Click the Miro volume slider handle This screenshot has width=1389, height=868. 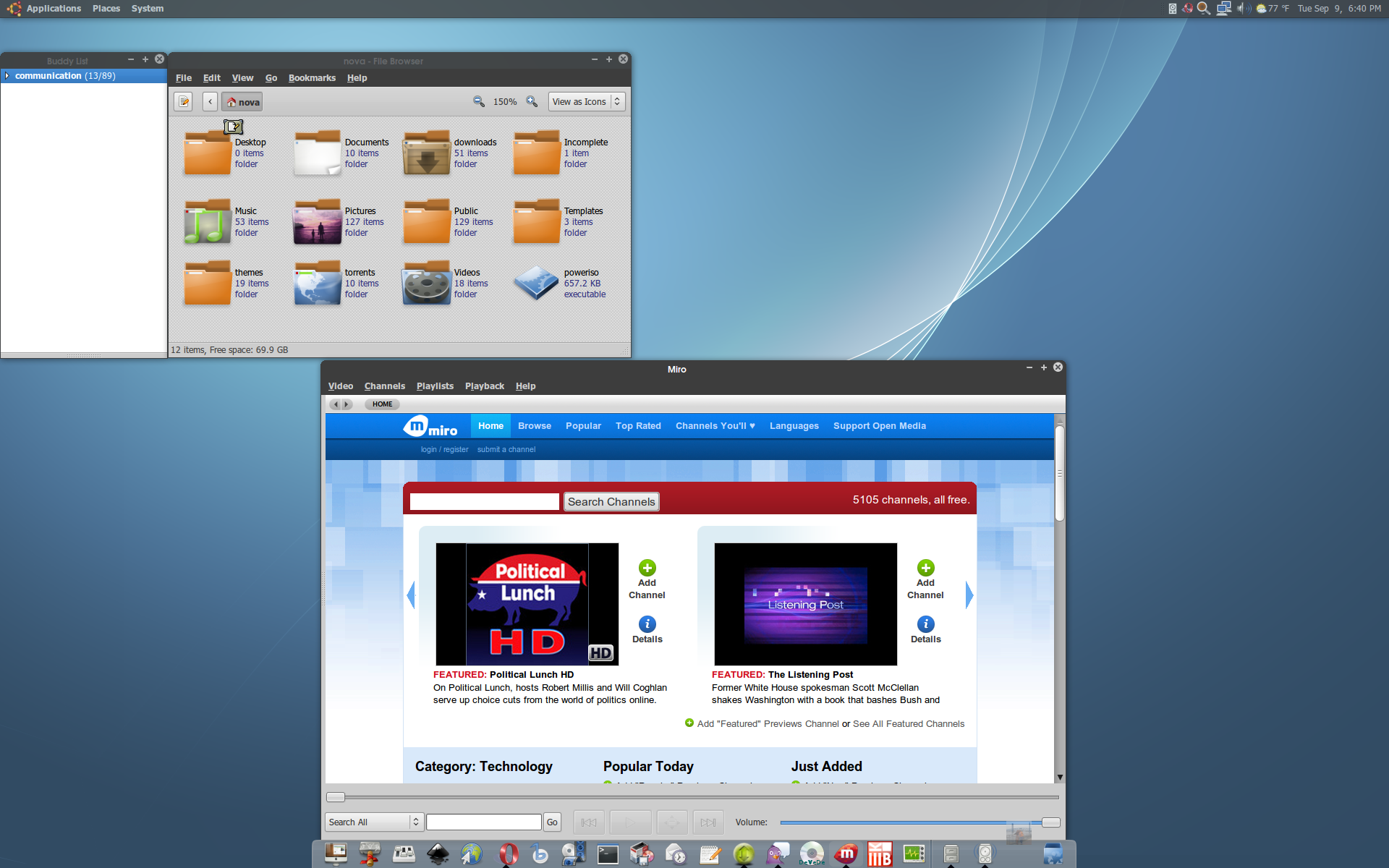pyautogui.click(x=1050, y=822)
